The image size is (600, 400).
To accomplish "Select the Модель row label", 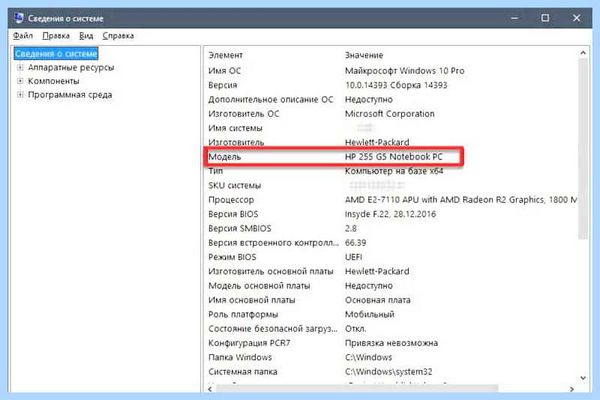I will [225, 157].
